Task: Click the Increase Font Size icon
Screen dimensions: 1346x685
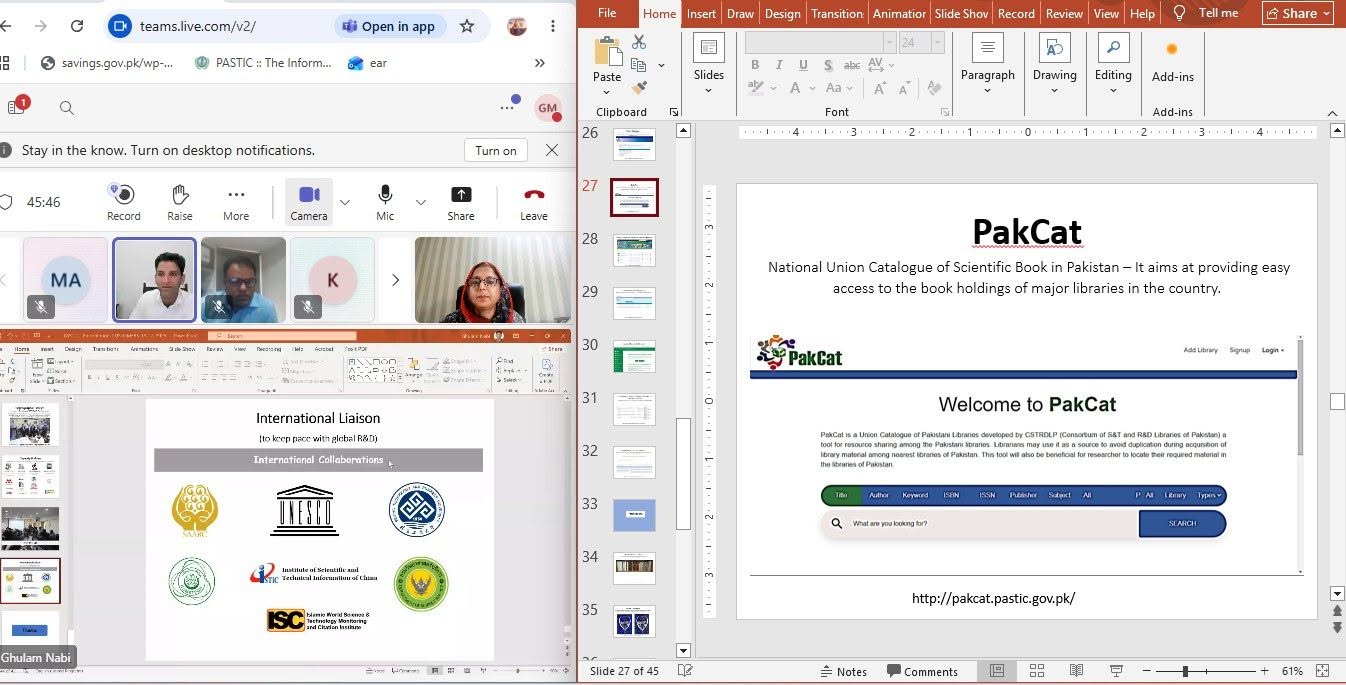Action: [881, 88]
